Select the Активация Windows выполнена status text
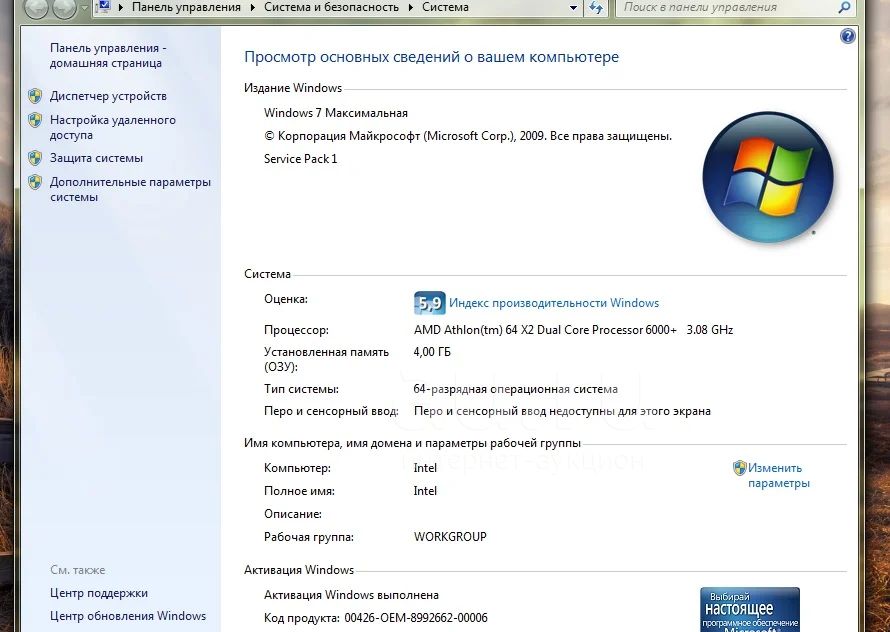This screenshot has height=632, width=890. [x=351, y=595]
